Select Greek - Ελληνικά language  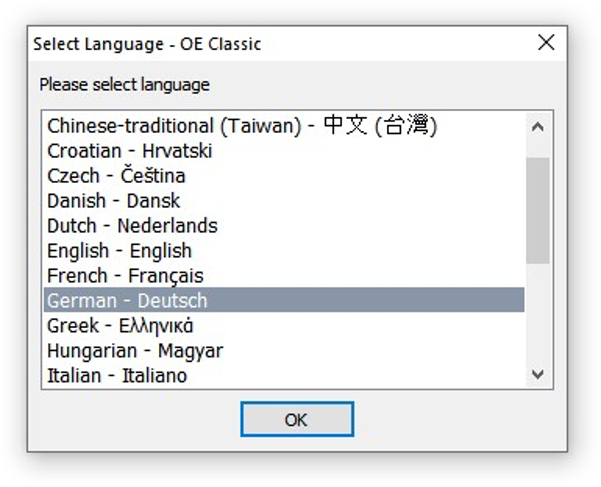click(284, 325)
